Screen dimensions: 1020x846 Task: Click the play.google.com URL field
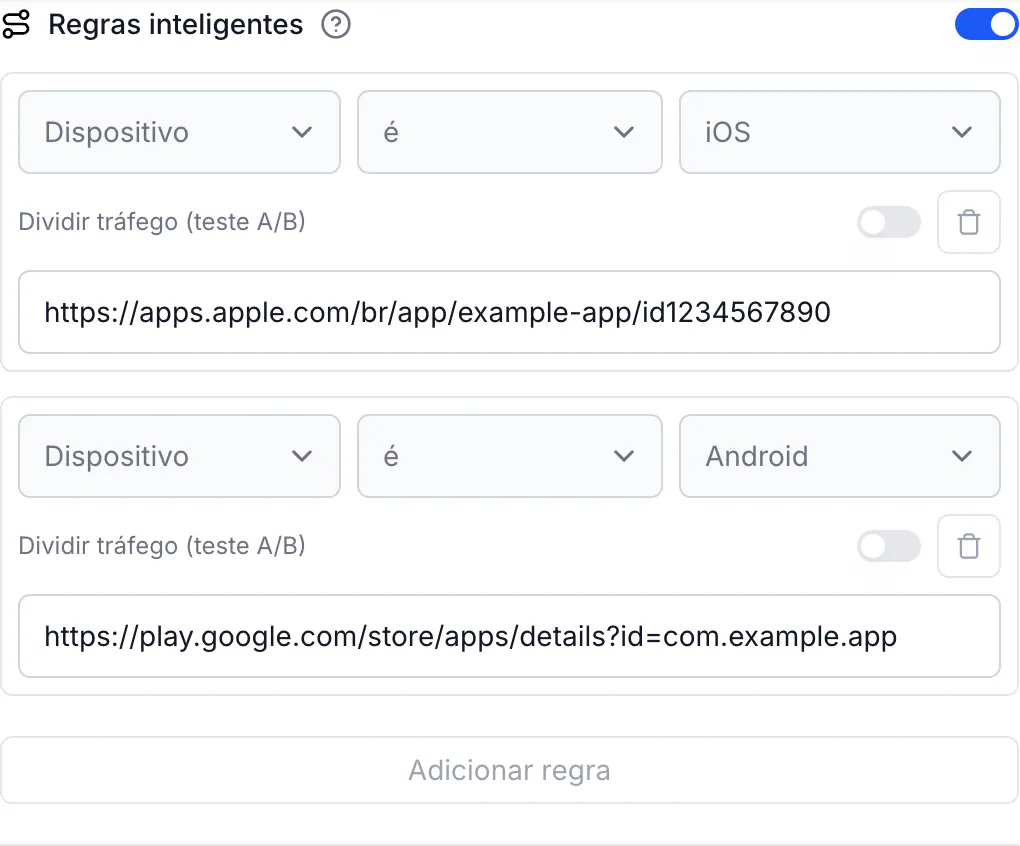[509, 636]
